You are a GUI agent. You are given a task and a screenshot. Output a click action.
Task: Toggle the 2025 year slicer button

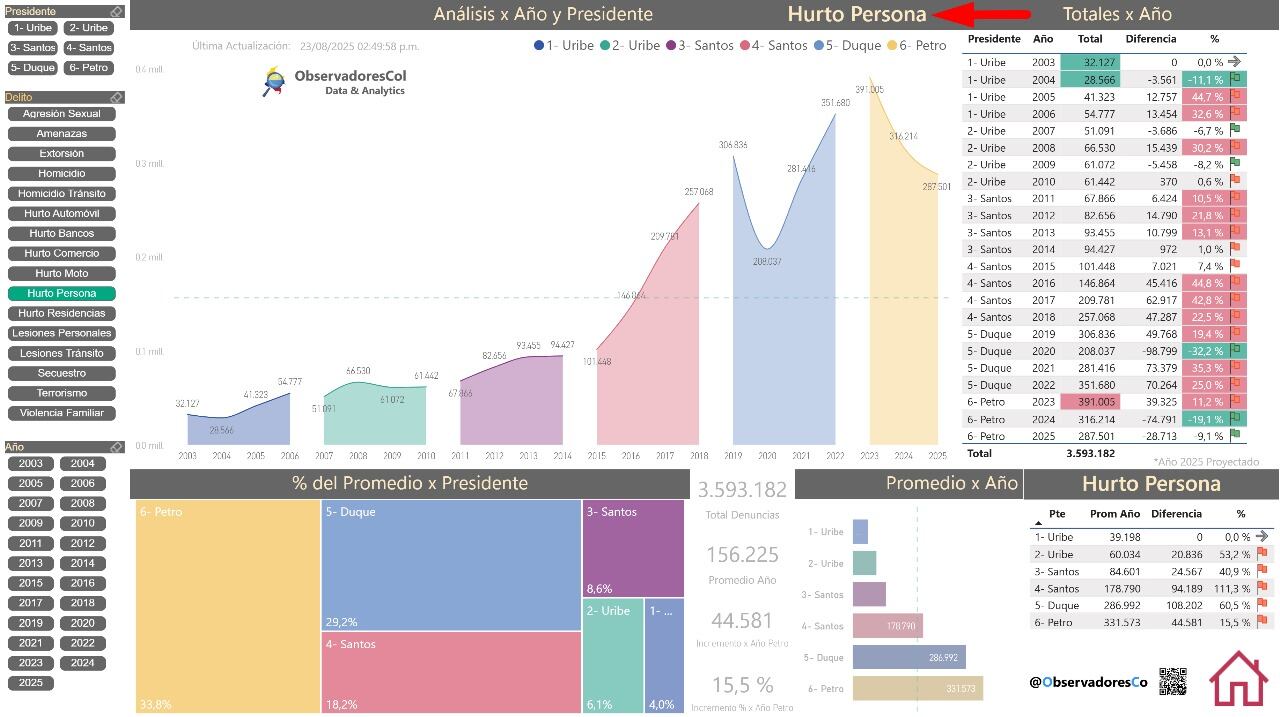click(31, 683)
